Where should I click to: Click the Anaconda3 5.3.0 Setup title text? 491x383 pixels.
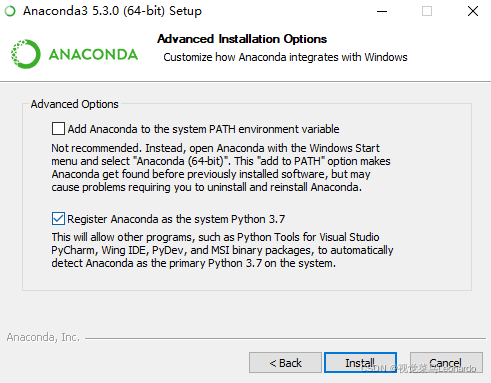[x=112, y=11]
